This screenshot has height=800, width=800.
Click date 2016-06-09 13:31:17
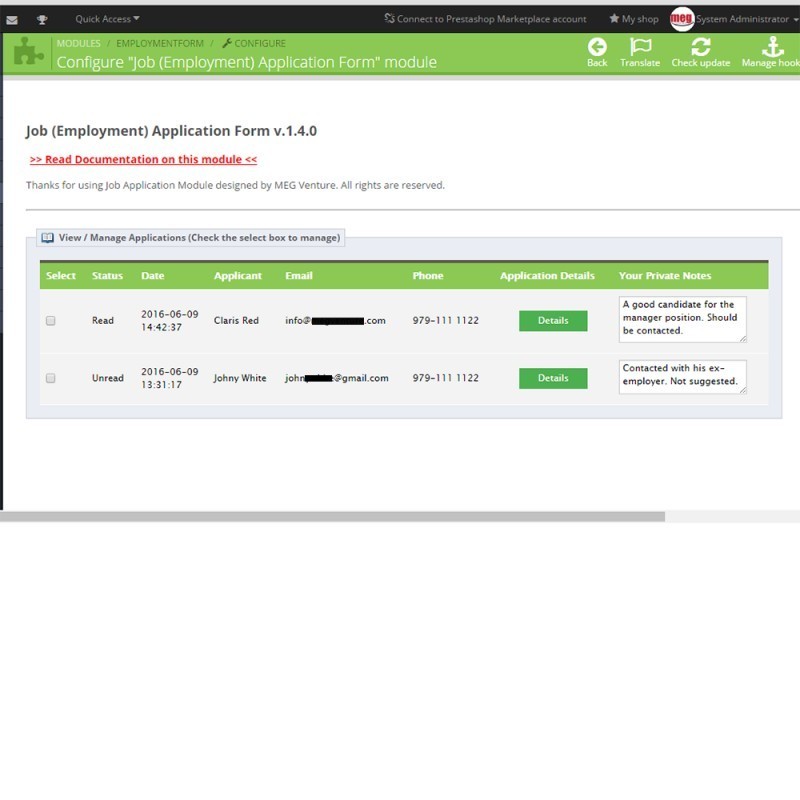tap(169, 378)
